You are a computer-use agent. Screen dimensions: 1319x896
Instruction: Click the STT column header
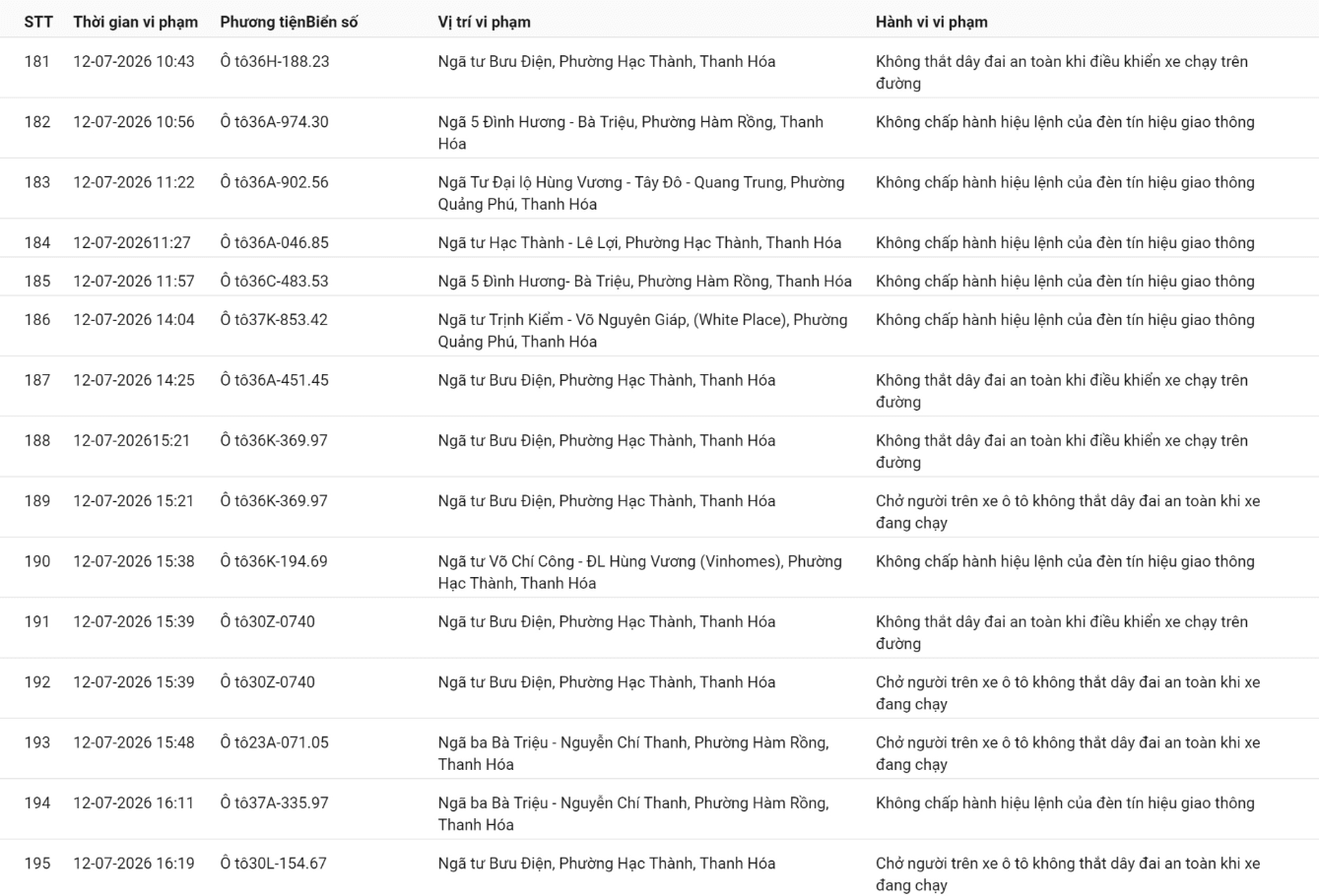38,22
